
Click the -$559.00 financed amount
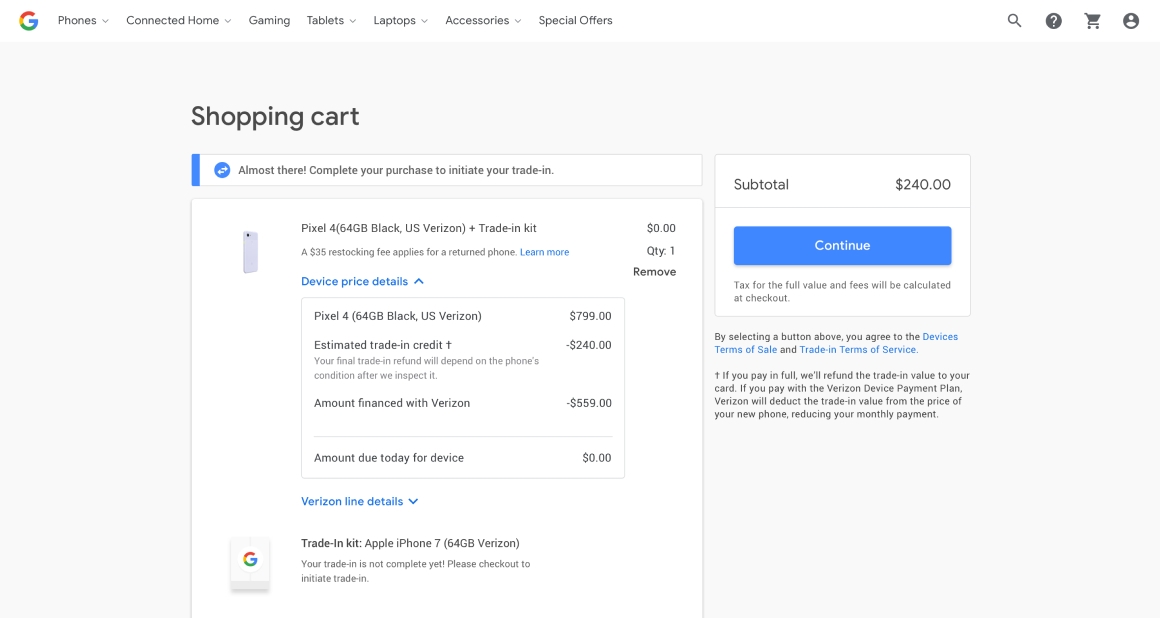[589, 403]
